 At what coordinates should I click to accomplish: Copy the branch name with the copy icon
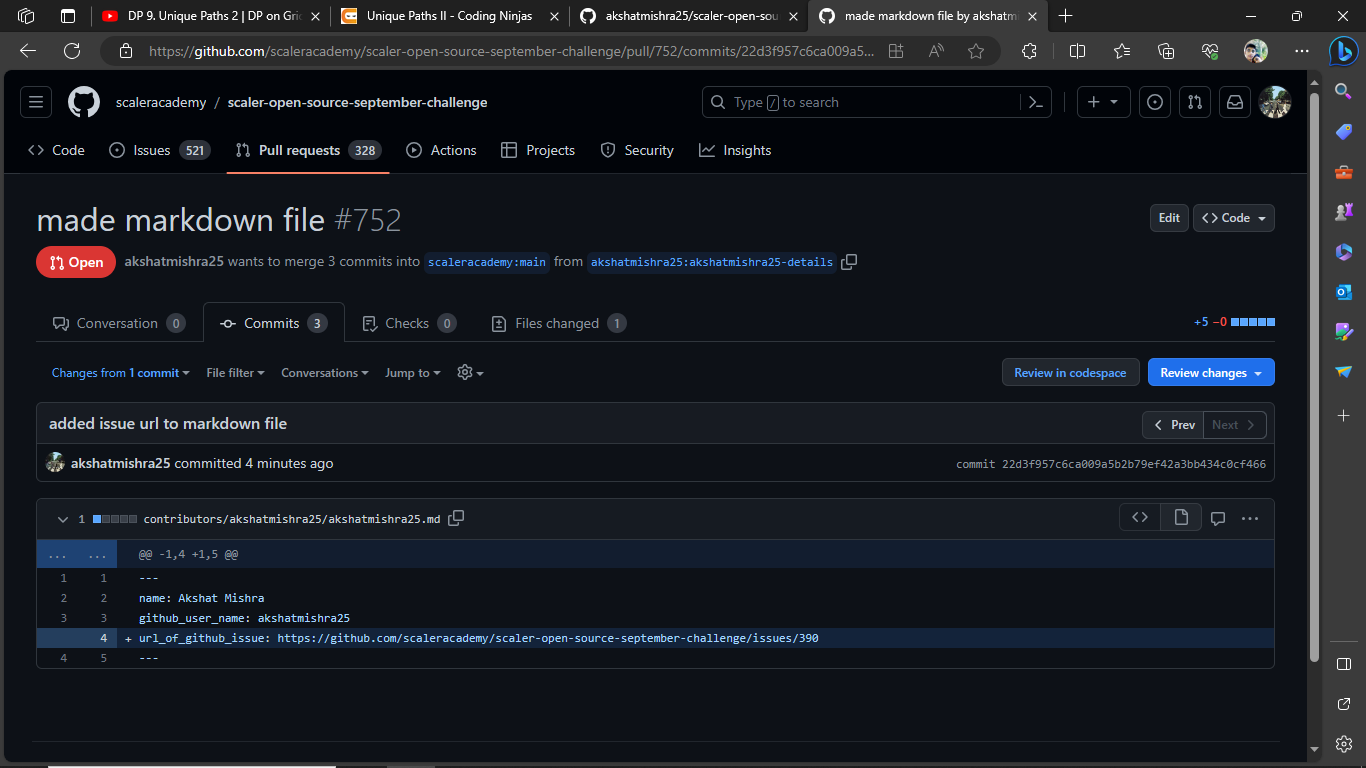[x=849, y=261]
